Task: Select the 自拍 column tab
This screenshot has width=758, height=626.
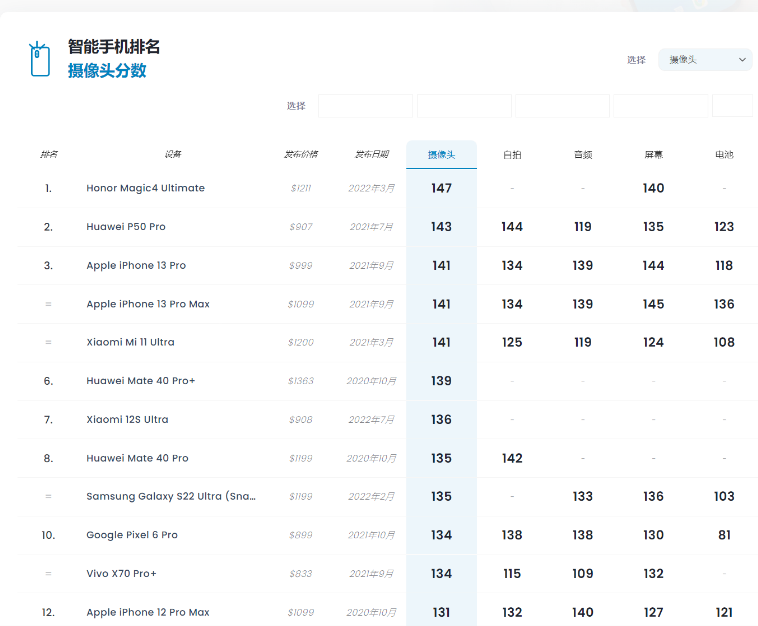Action: (x=512, y=155)
